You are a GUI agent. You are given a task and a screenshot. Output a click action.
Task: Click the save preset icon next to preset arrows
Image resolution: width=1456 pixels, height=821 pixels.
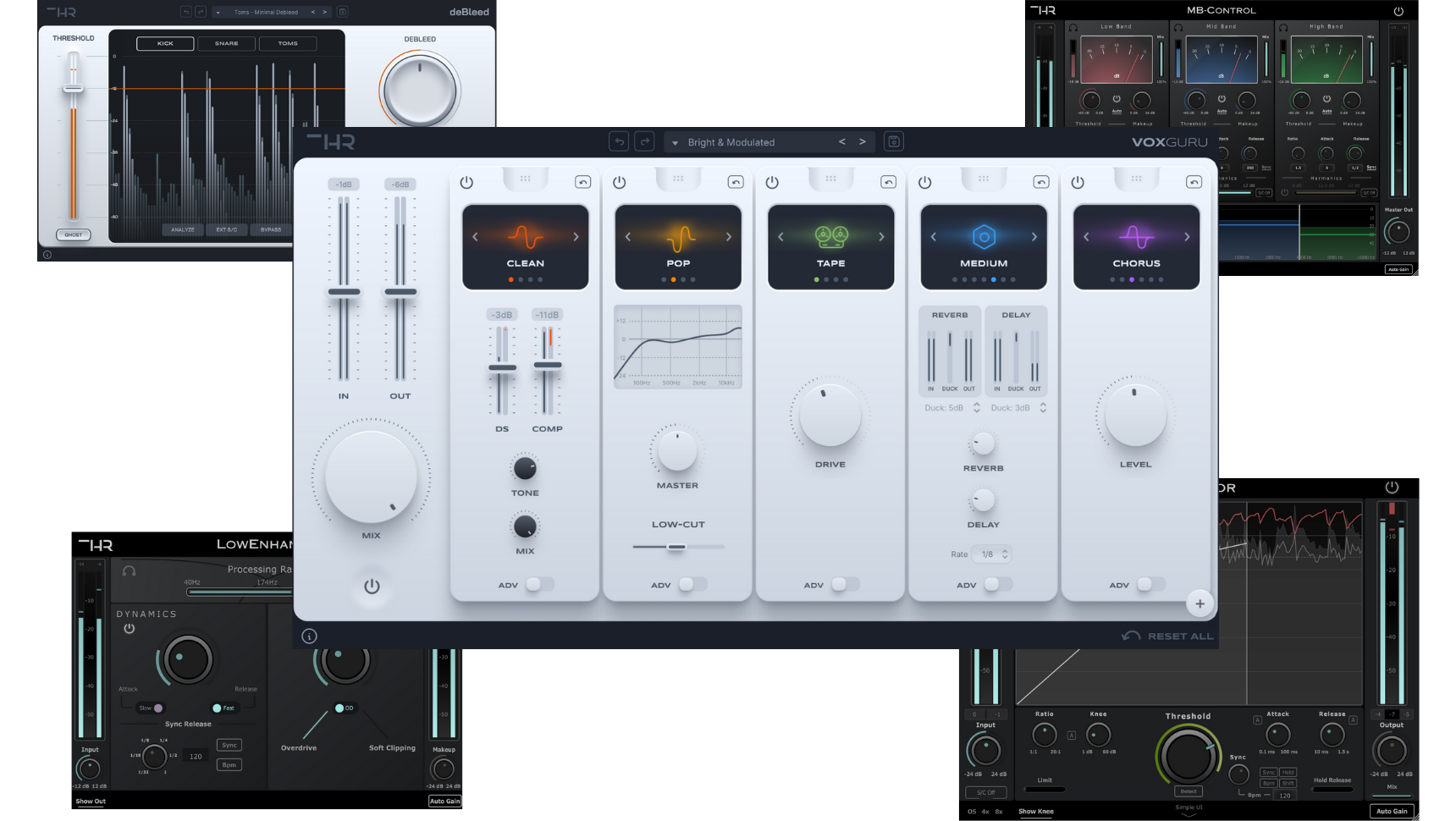tap(893, 141)
